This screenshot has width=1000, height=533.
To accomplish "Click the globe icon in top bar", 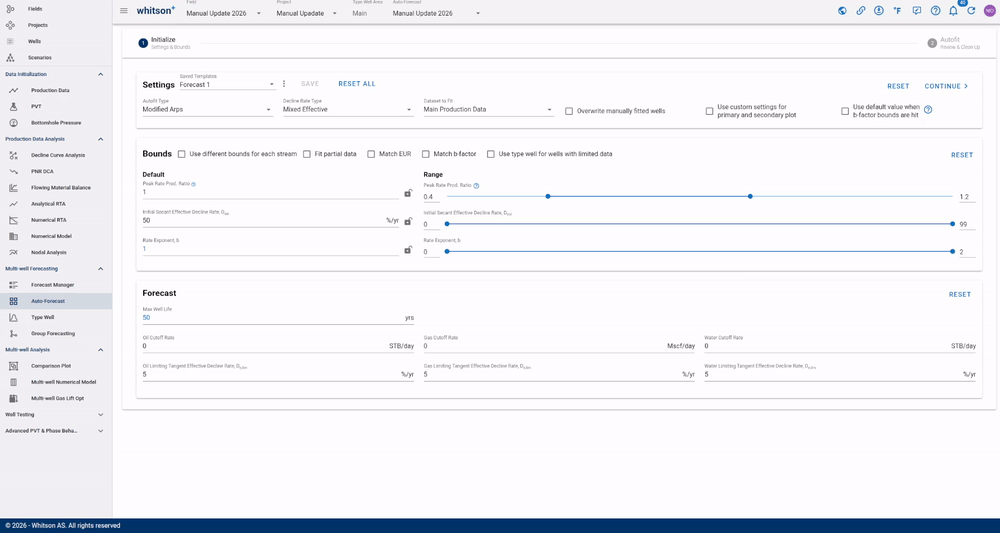I will (x=842, y=11).
